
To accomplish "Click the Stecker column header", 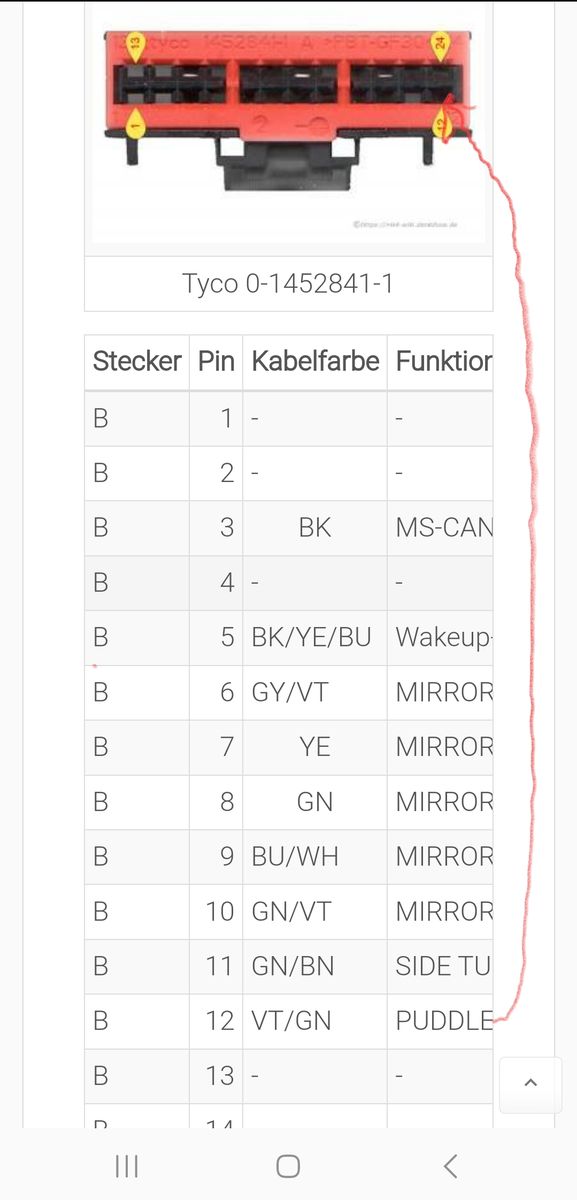I will 137,361.
